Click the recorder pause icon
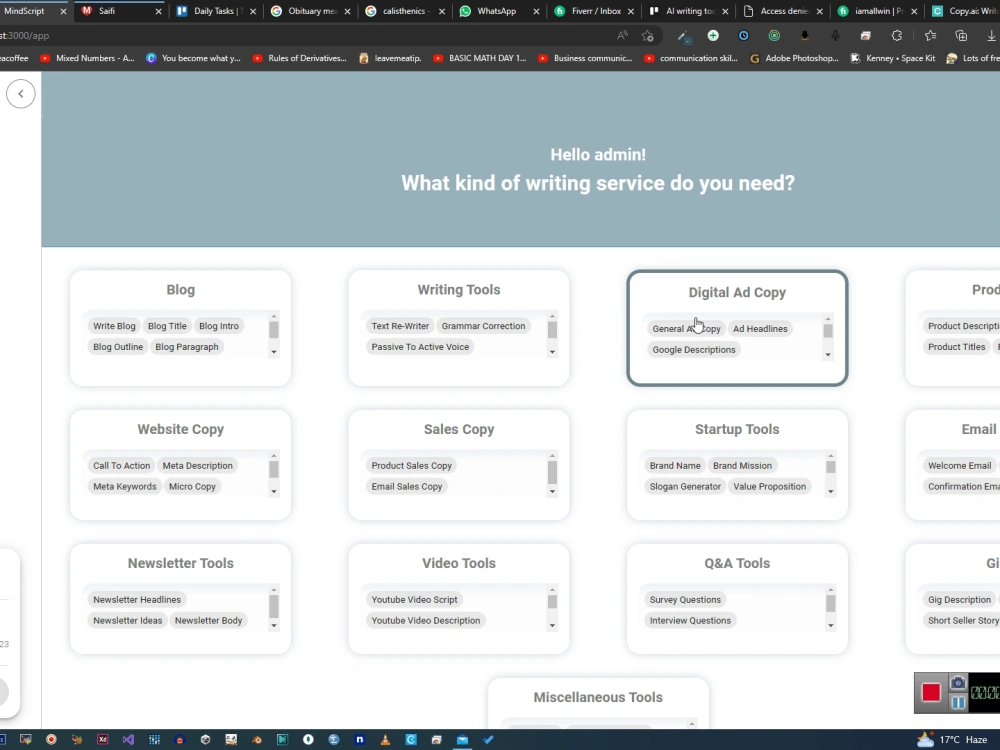1000x750 pixels. [958, 703]
